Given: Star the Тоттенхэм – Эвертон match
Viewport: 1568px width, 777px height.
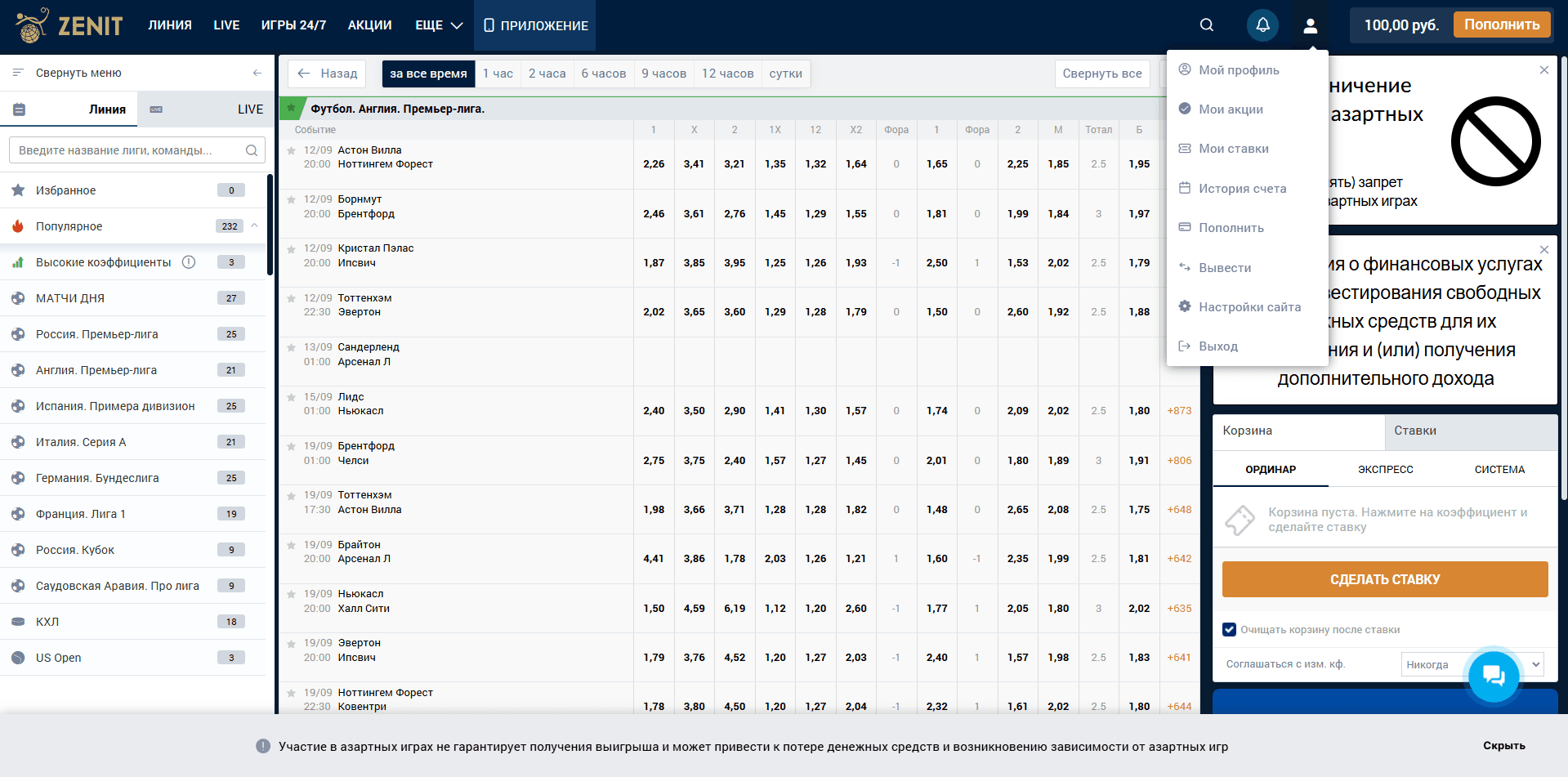Looking at the screenshot, I should [x=291, y=299].
